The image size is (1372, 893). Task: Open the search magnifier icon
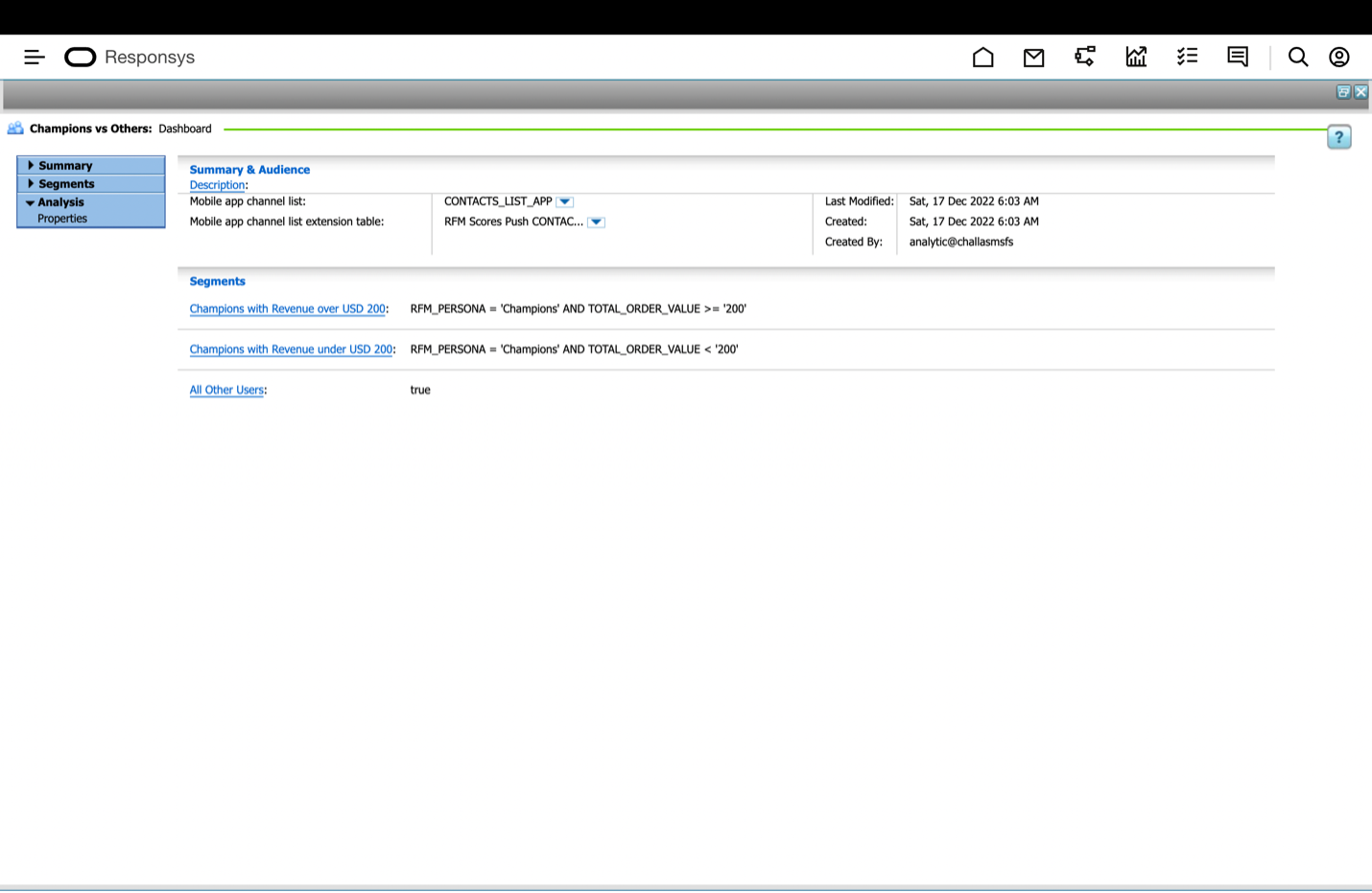(x=1298, y=58)
